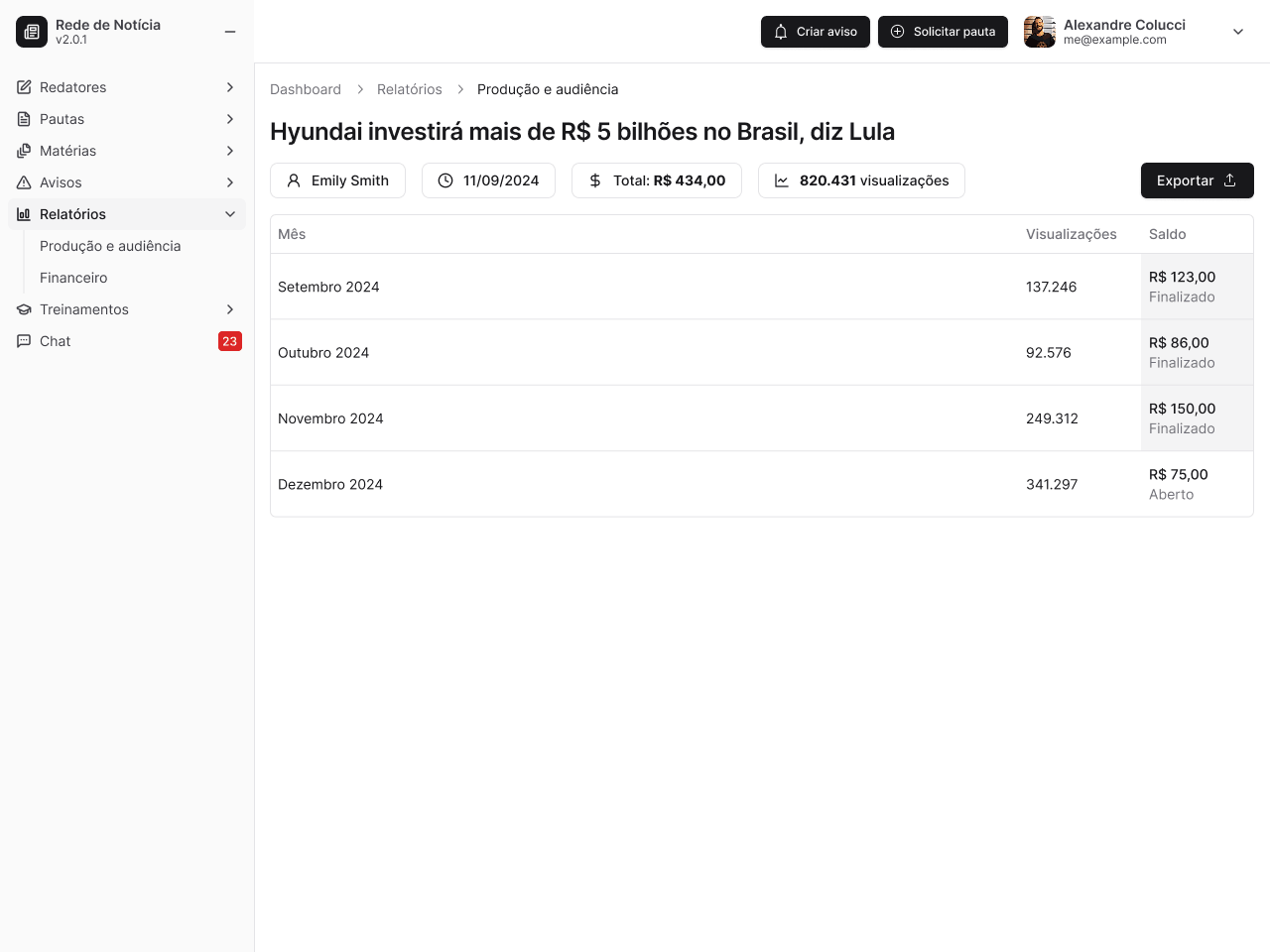Screen dimensions: 1270x952
Task: Expand the Treinamentos section
Action: pos(230,309)
